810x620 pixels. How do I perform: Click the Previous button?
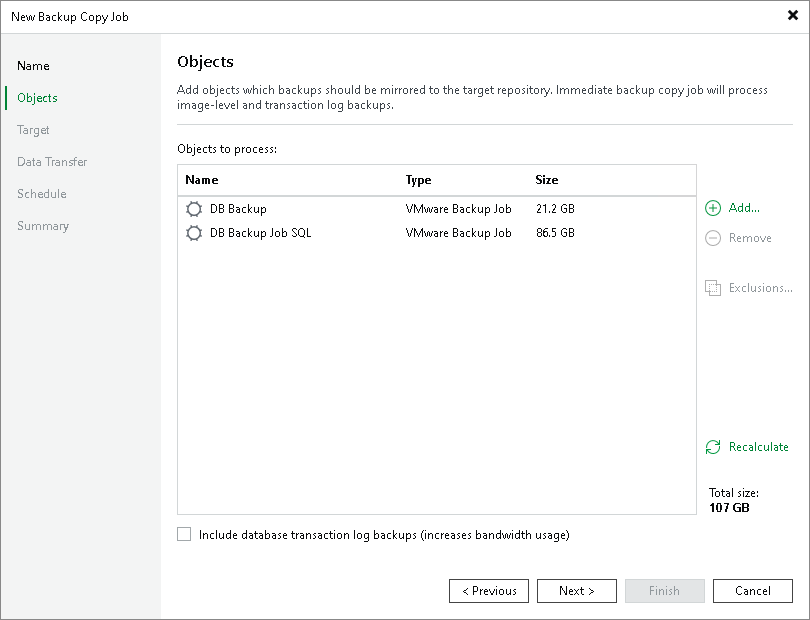[x=489, y=591]
